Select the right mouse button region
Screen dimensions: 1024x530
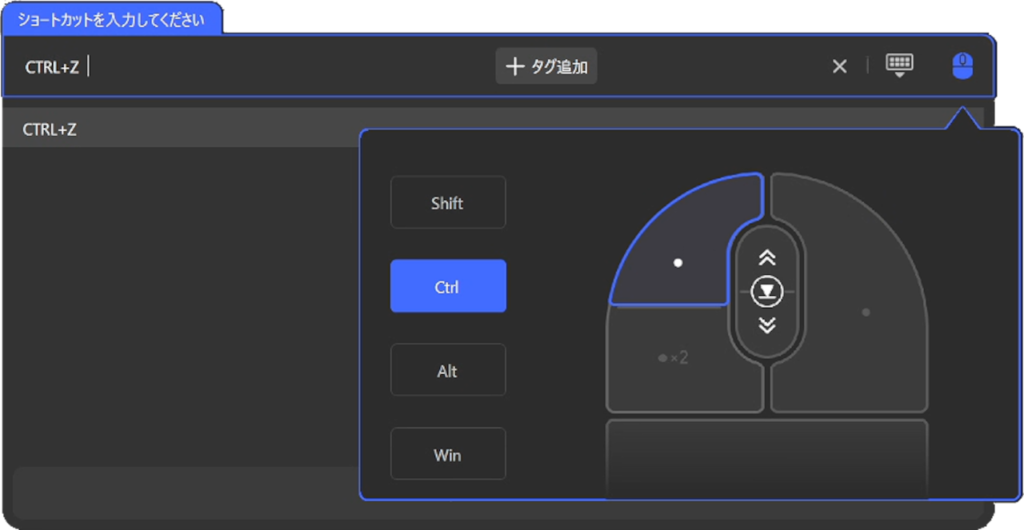point(860,300)
